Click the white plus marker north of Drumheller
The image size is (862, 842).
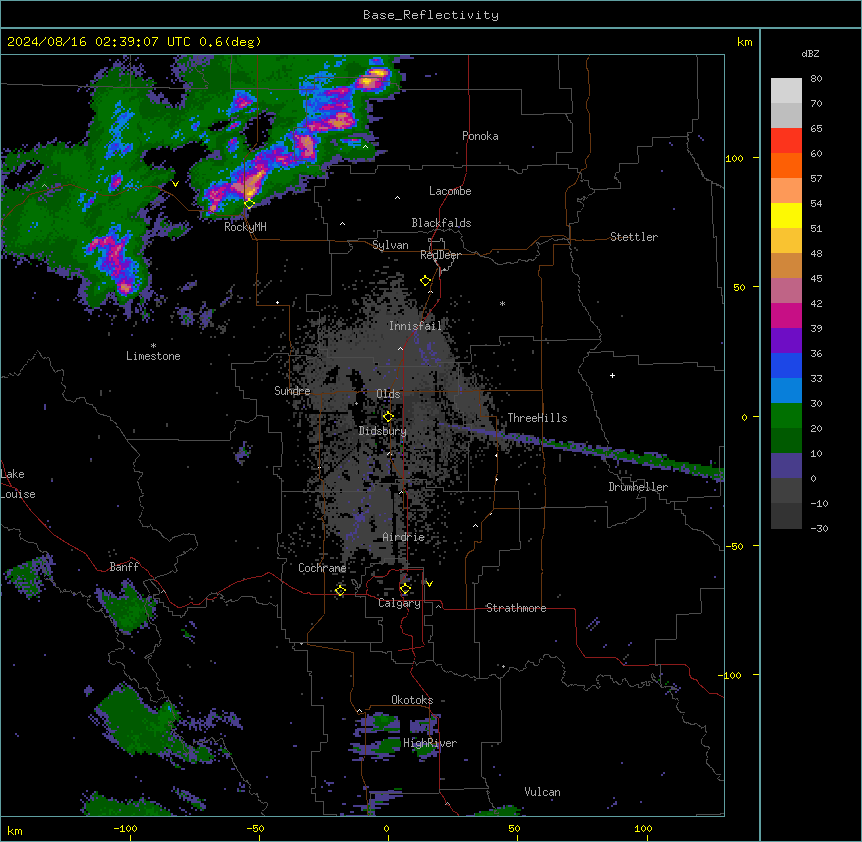612,375
